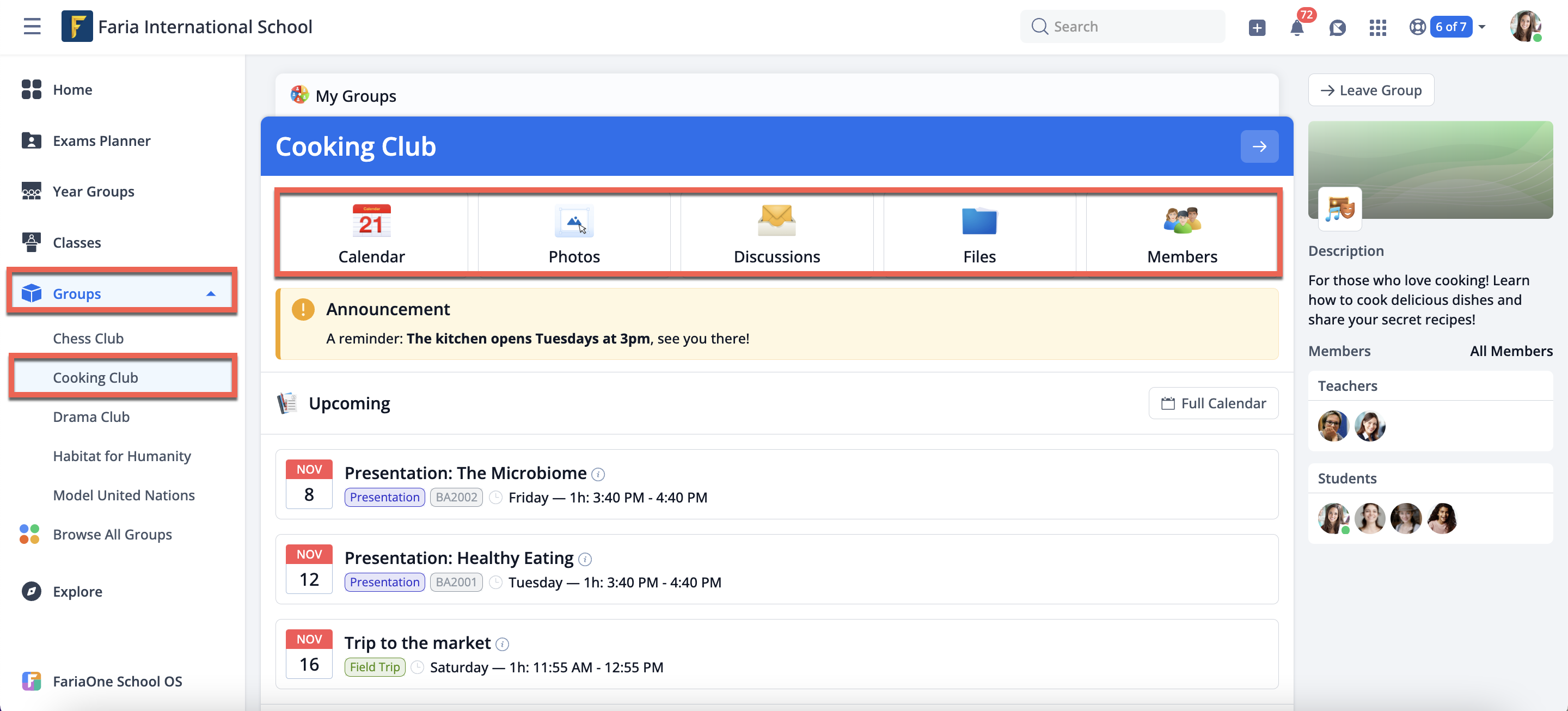Viewport: 1568px width, 711px height.
Task: Open the Calendar tab
Action: 371,234
